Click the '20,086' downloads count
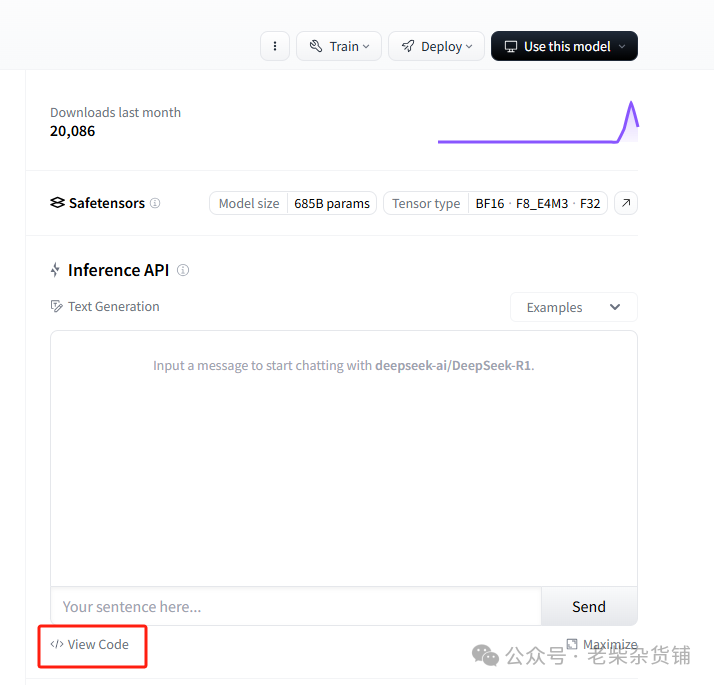Viewport: 714px width, 685px height. [72, 131]
